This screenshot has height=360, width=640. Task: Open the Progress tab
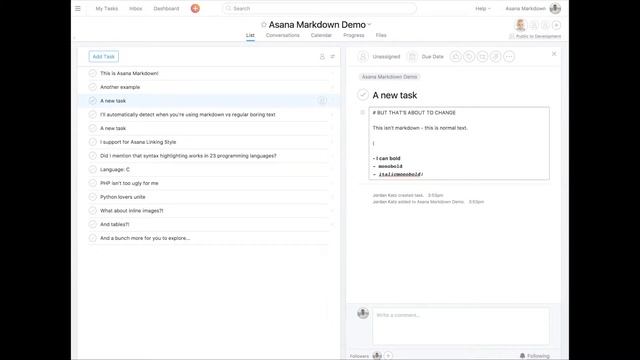(x=354, y=36)
